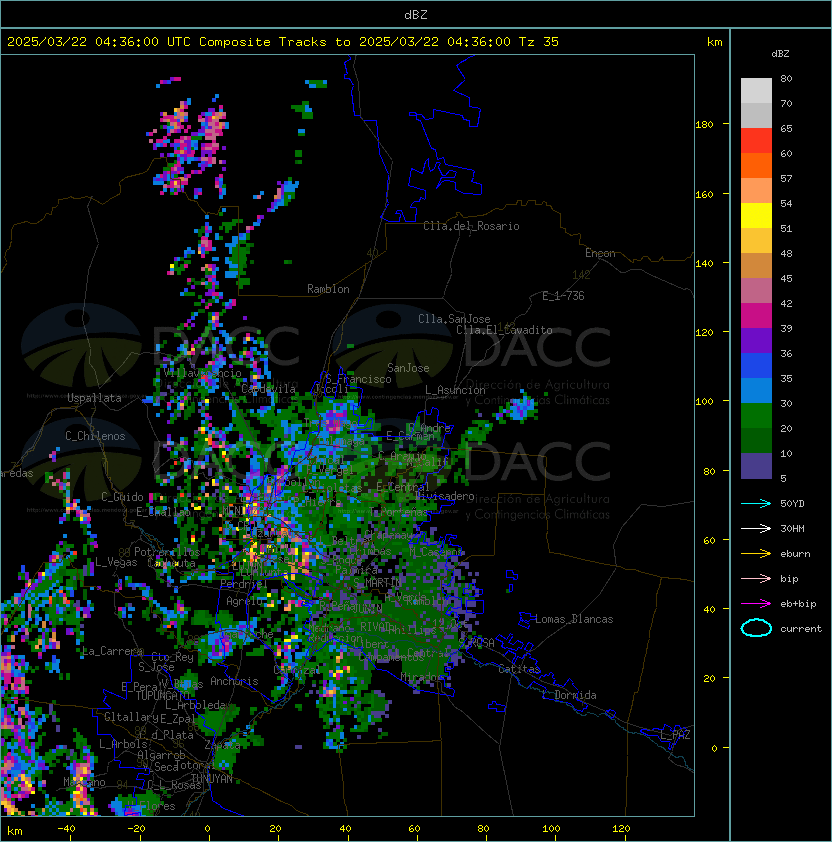The height and width of the screenshot is (842, 832).
Task: Pick the dark green 20 dBZ swatch
Action: tap(756, 440)
